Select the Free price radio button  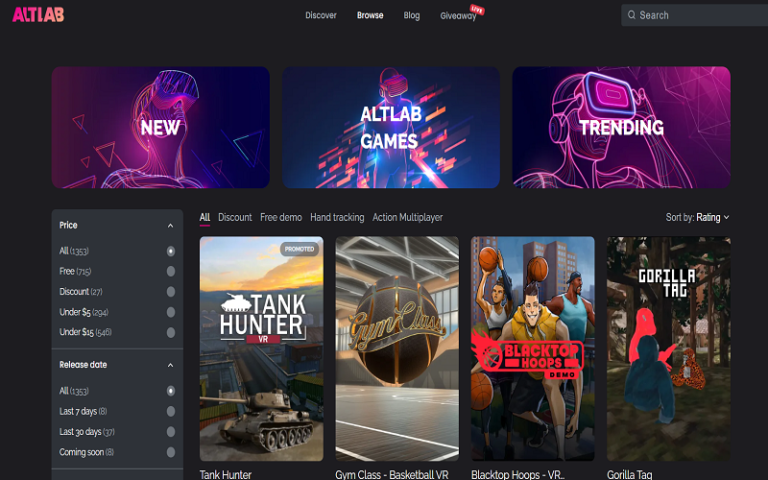point(171,271)
